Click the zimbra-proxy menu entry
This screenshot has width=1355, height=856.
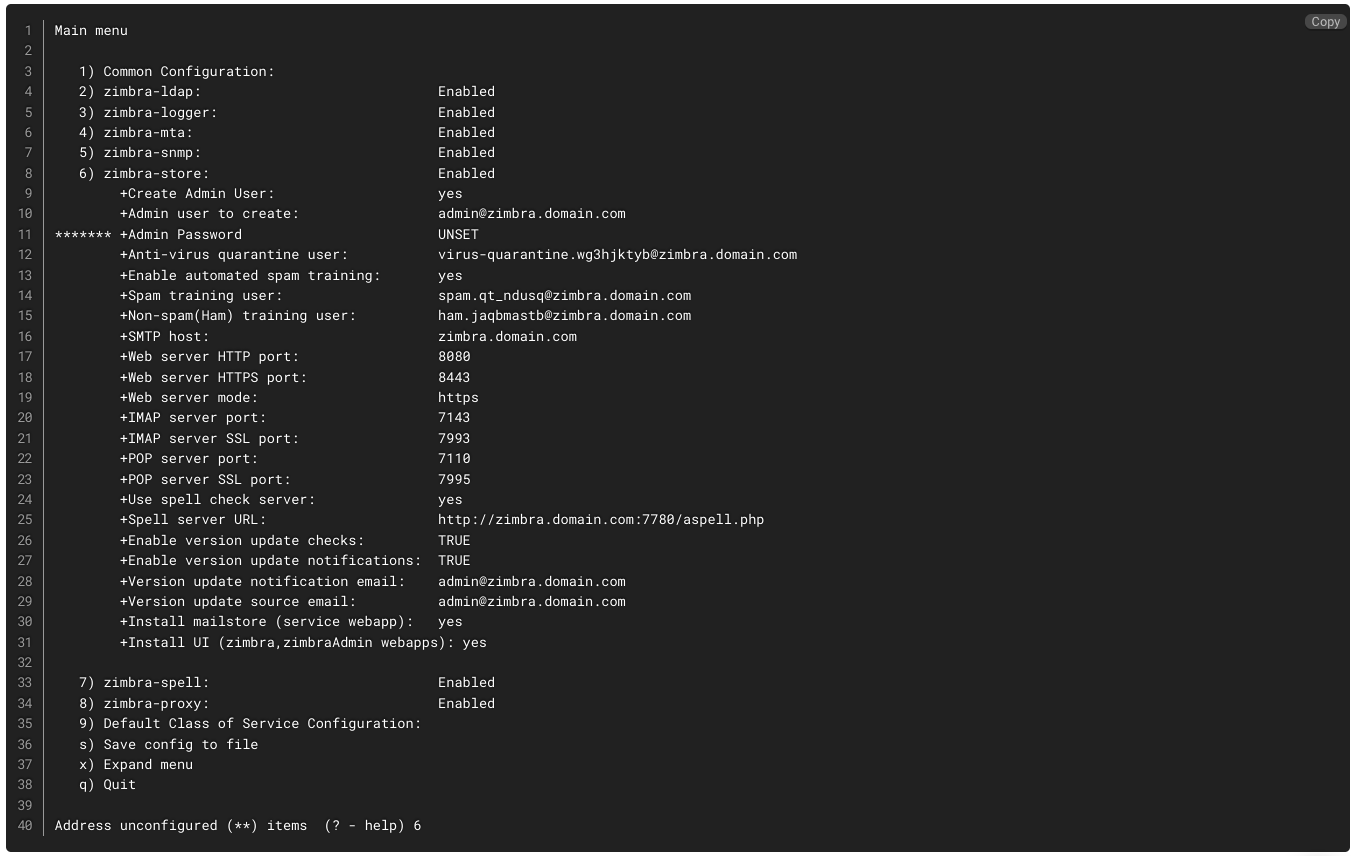(x=144, y=703)
